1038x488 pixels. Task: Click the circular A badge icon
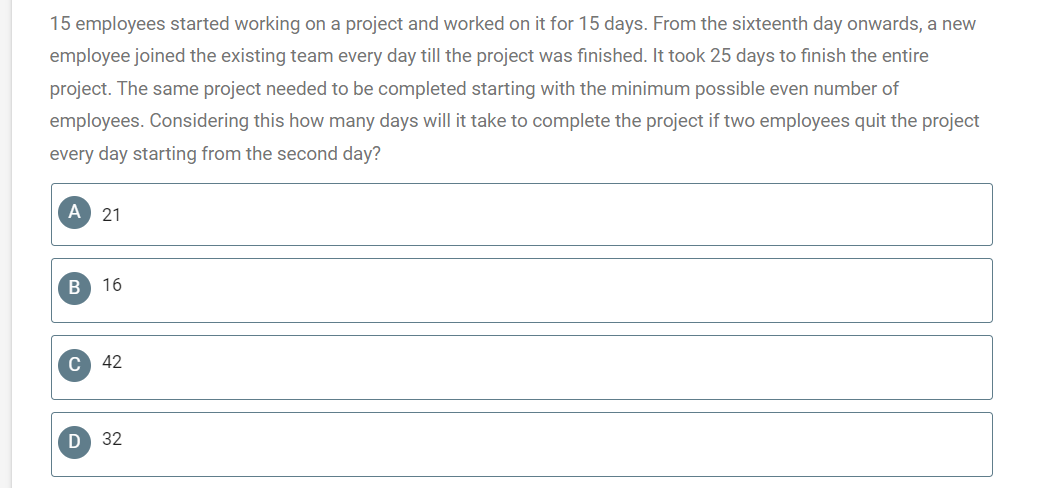click(x=74, y=212)
